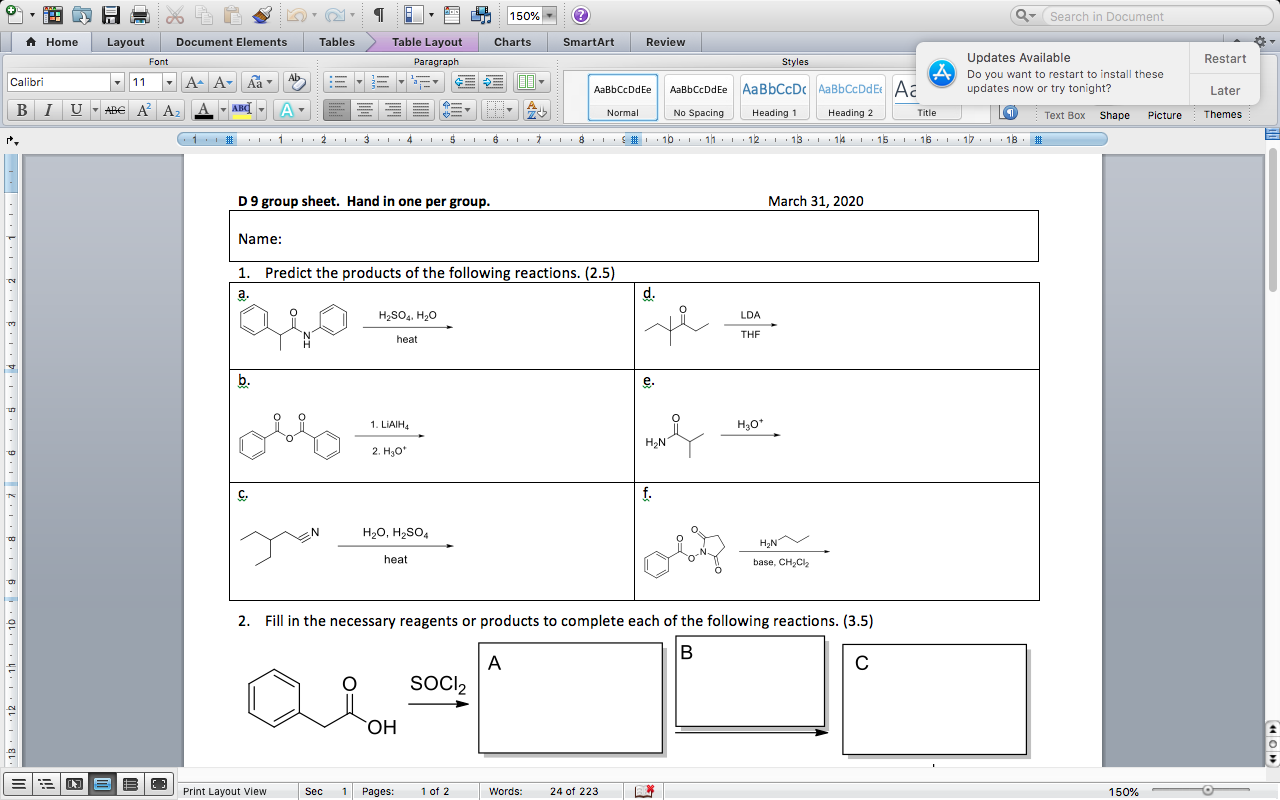
Task: Toggle bold formatting on
Action: coord(22,110)
